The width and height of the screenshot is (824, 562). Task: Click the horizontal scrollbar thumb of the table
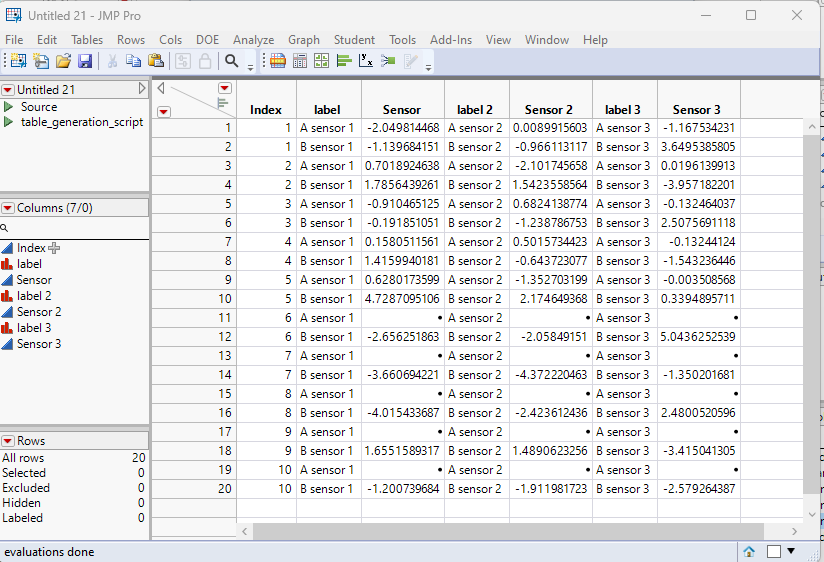pyautogui.click(x=508, y=532)
